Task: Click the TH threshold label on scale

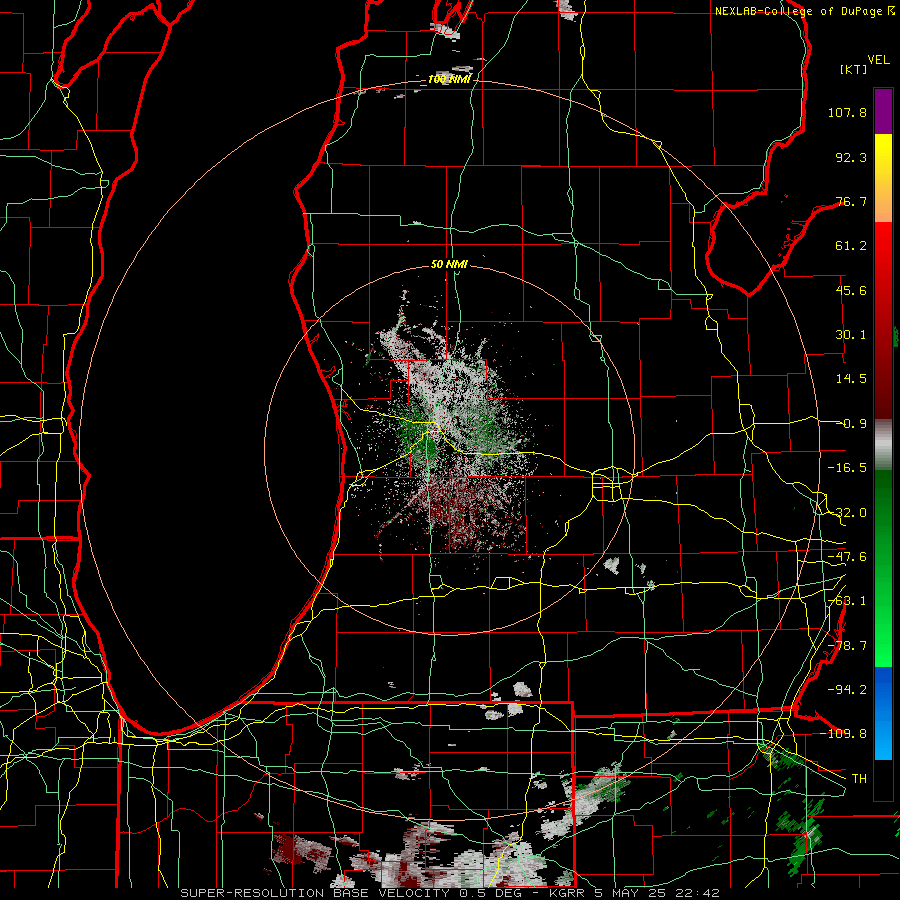Action: pyautogui.click(x=859, y=779)
